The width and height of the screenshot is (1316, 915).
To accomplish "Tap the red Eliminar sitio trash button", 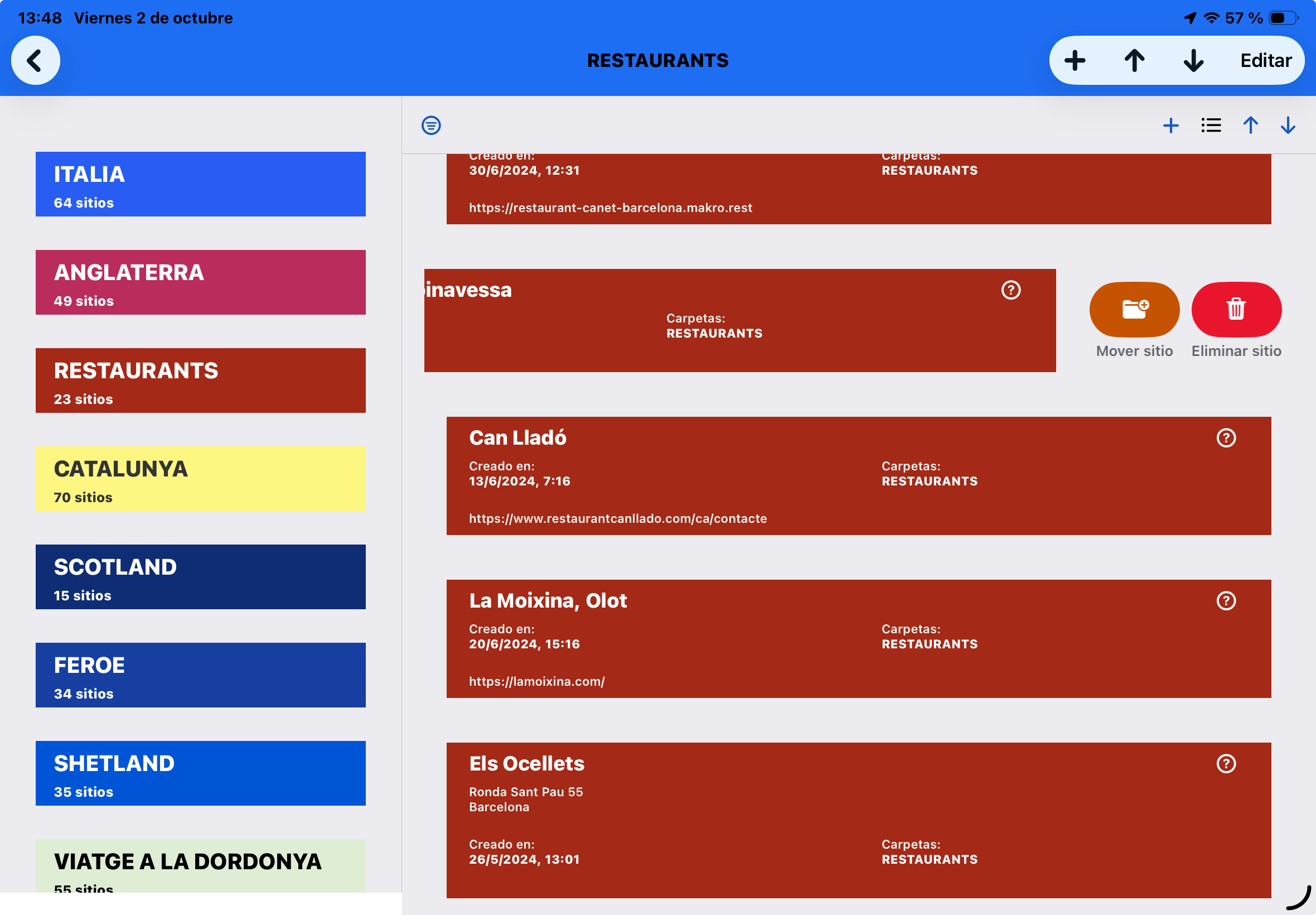I will pos(1236,309).
